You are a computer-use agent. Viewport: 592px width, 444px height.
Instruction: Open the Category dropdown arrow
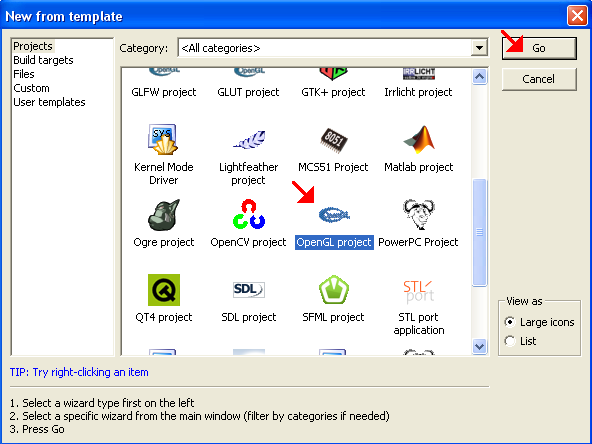click(479, 48)
